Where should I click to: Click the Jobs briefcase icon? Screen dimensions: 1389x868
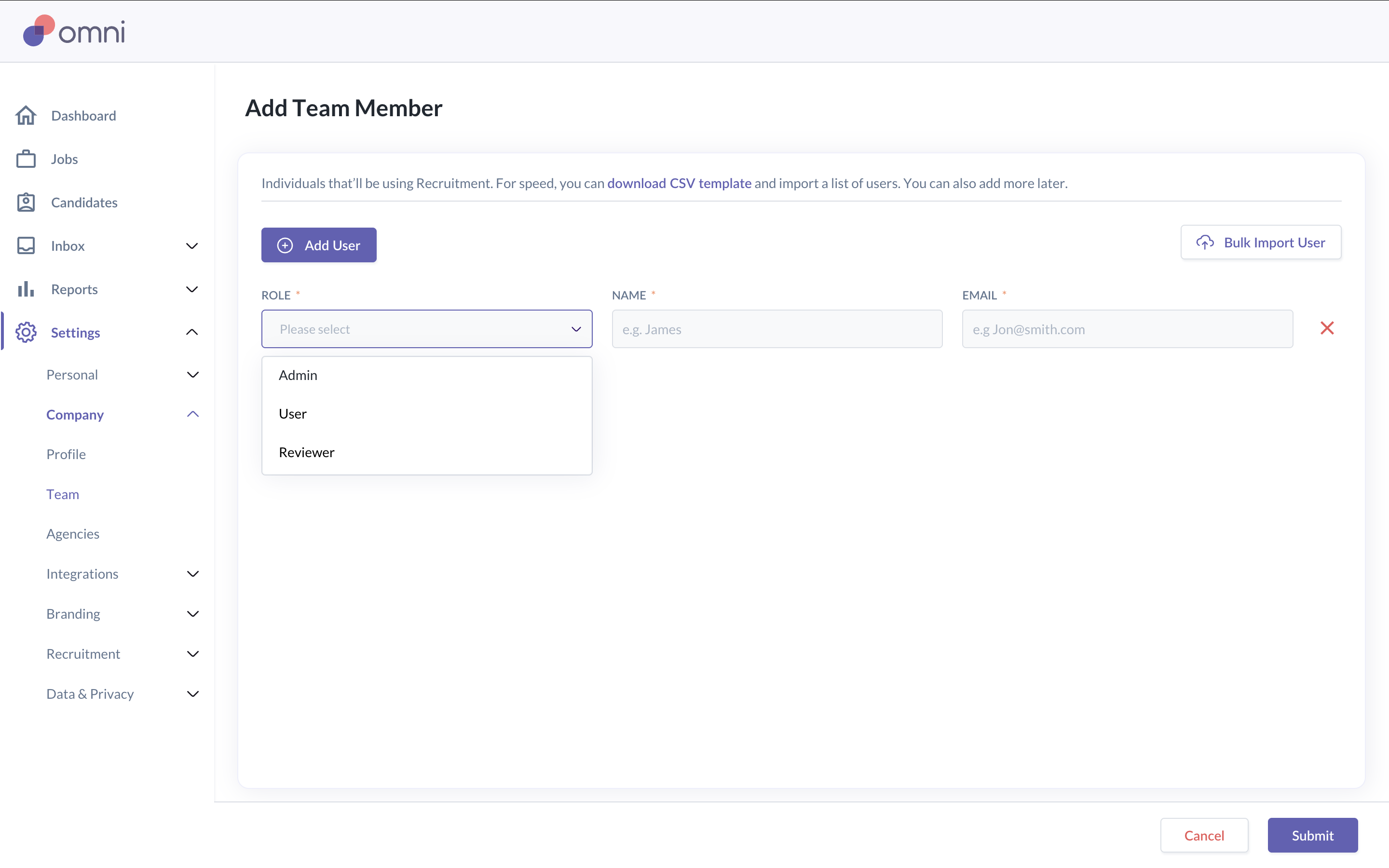click(26, 159)
